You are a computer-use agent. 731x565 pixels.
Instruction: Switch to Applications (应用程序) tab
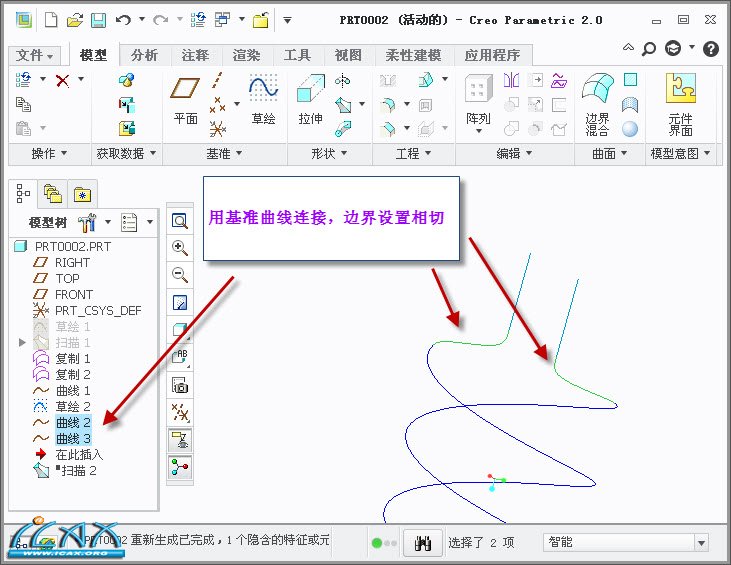pos(492,55)
